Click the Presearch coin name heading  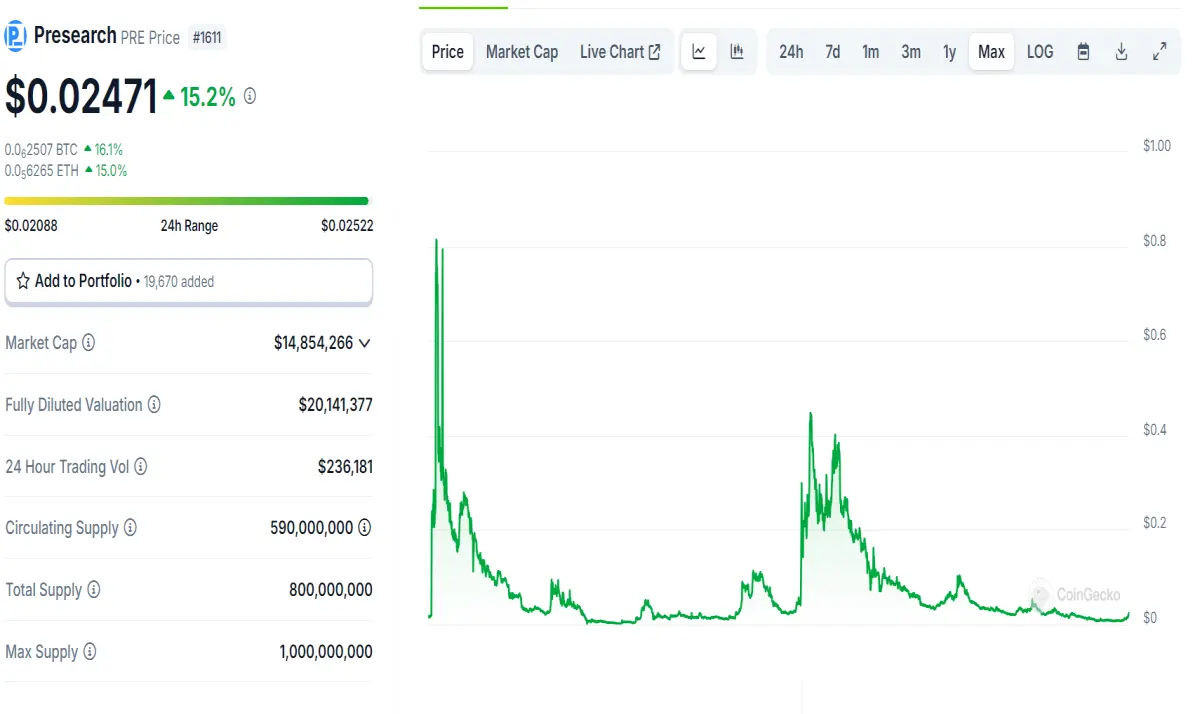(x=75, y=36)
